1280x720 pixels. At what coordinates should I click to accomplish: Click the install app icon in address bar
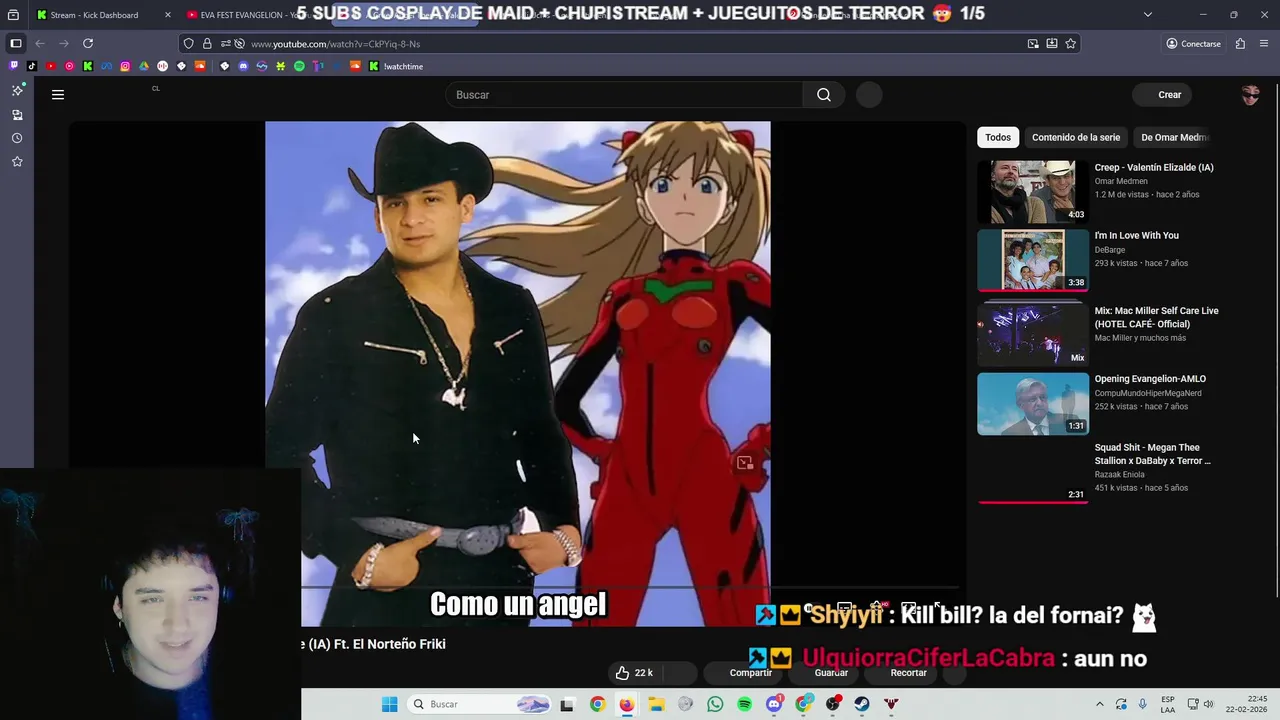point(1052,44)
